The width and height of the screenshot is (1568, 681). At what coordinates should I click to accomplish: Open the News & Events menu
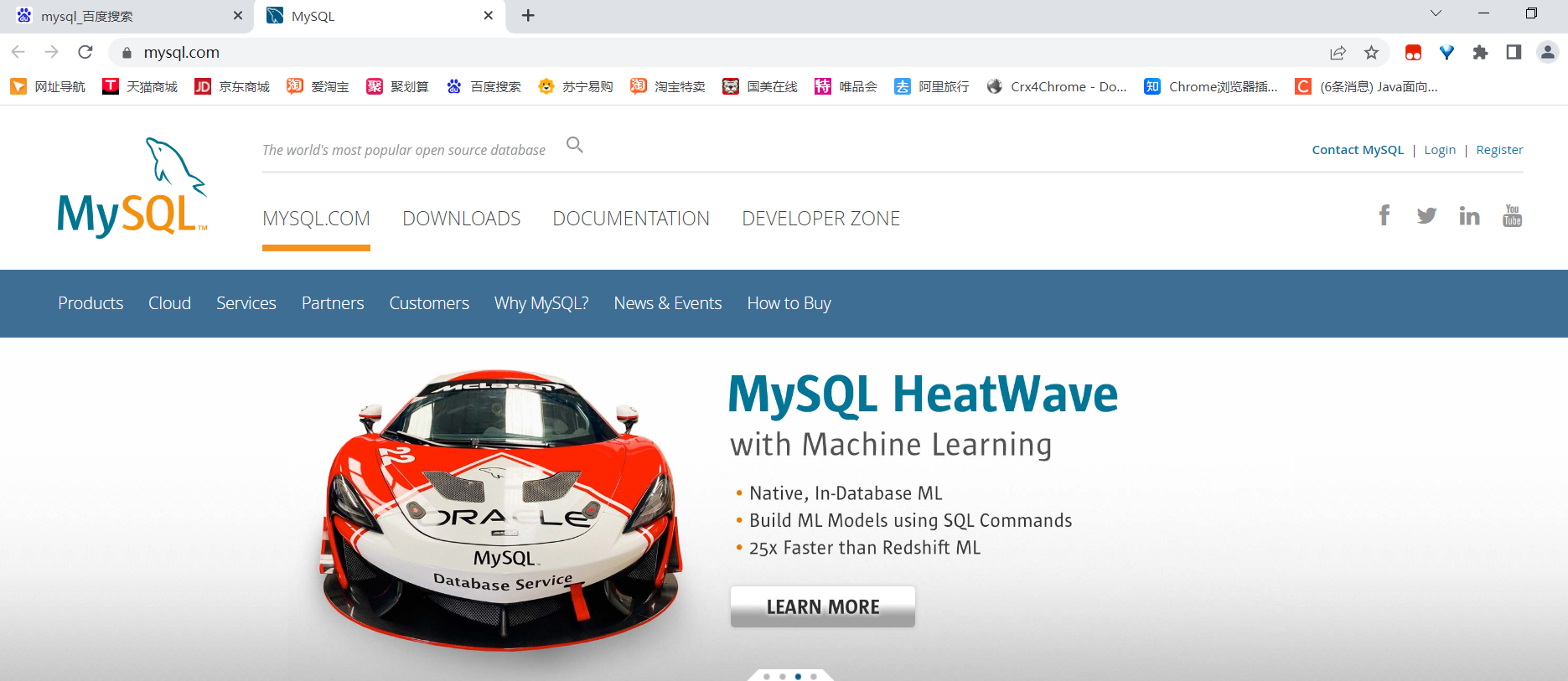pyautogui.click(x=668, y=303)
